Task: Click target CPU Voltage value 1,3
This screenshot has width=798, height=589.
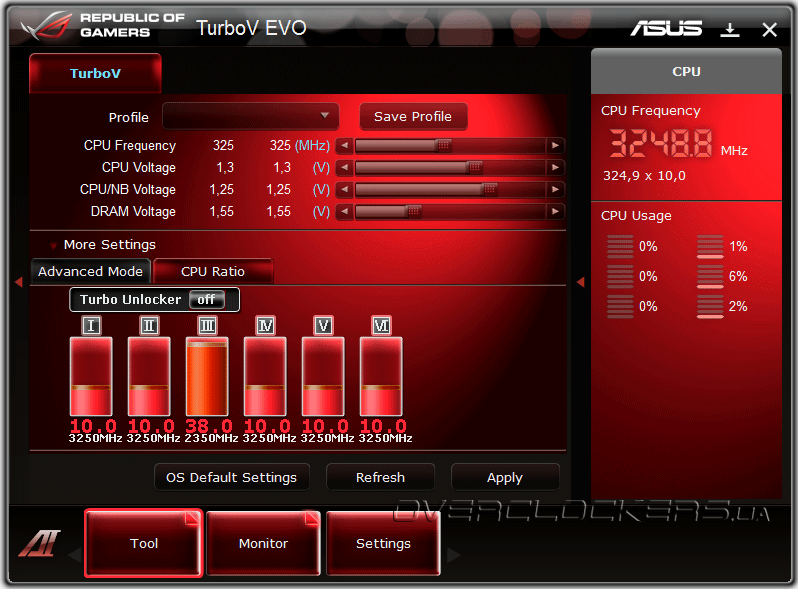Action: tap(282, 167)
